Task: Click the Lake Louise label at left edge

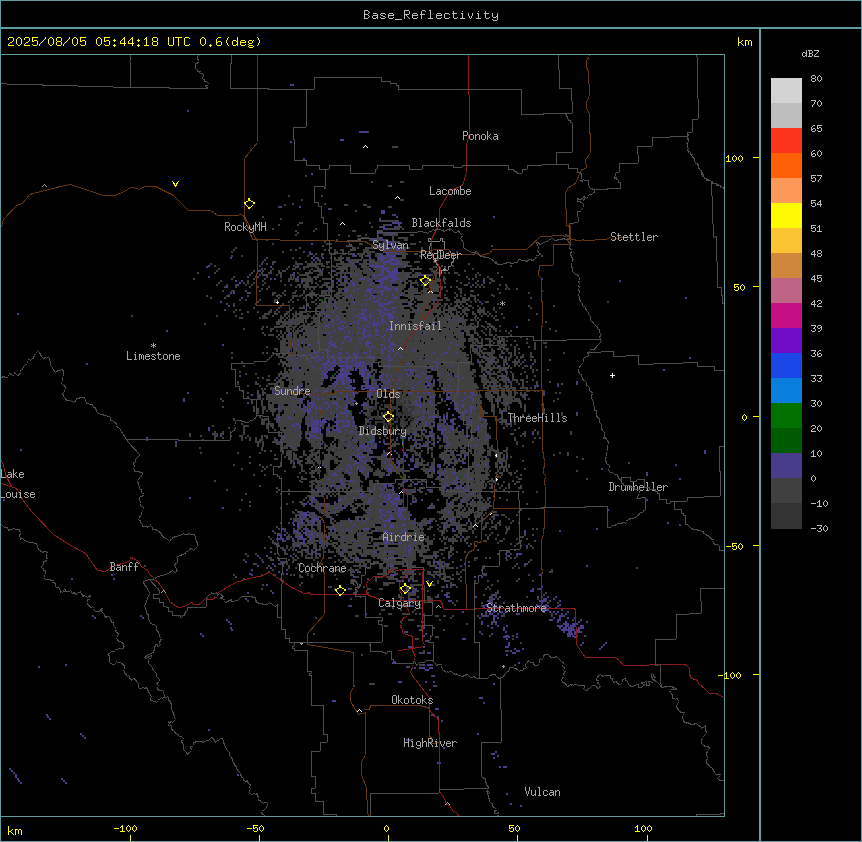Action: [18, 484]
